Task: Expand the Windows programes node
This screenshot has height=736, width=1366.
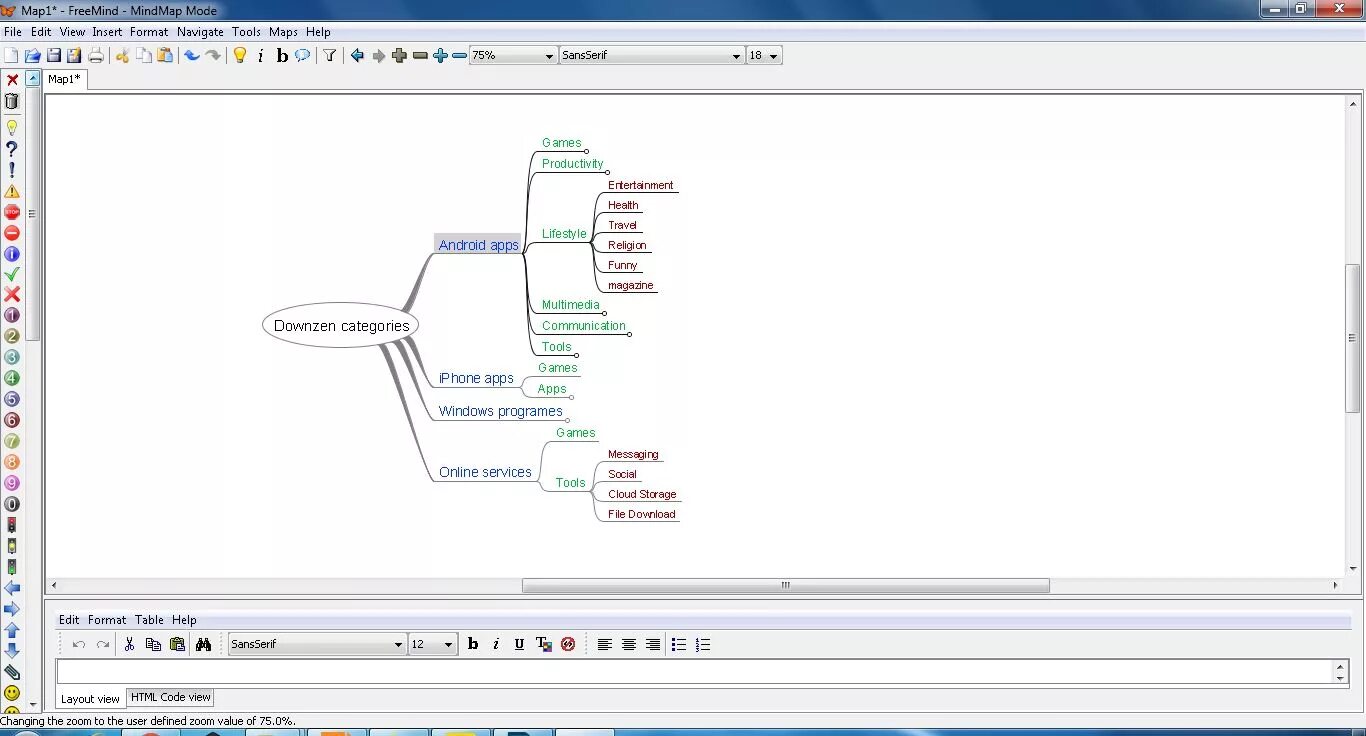Action: pyautogui.click(x=567, y=420)
